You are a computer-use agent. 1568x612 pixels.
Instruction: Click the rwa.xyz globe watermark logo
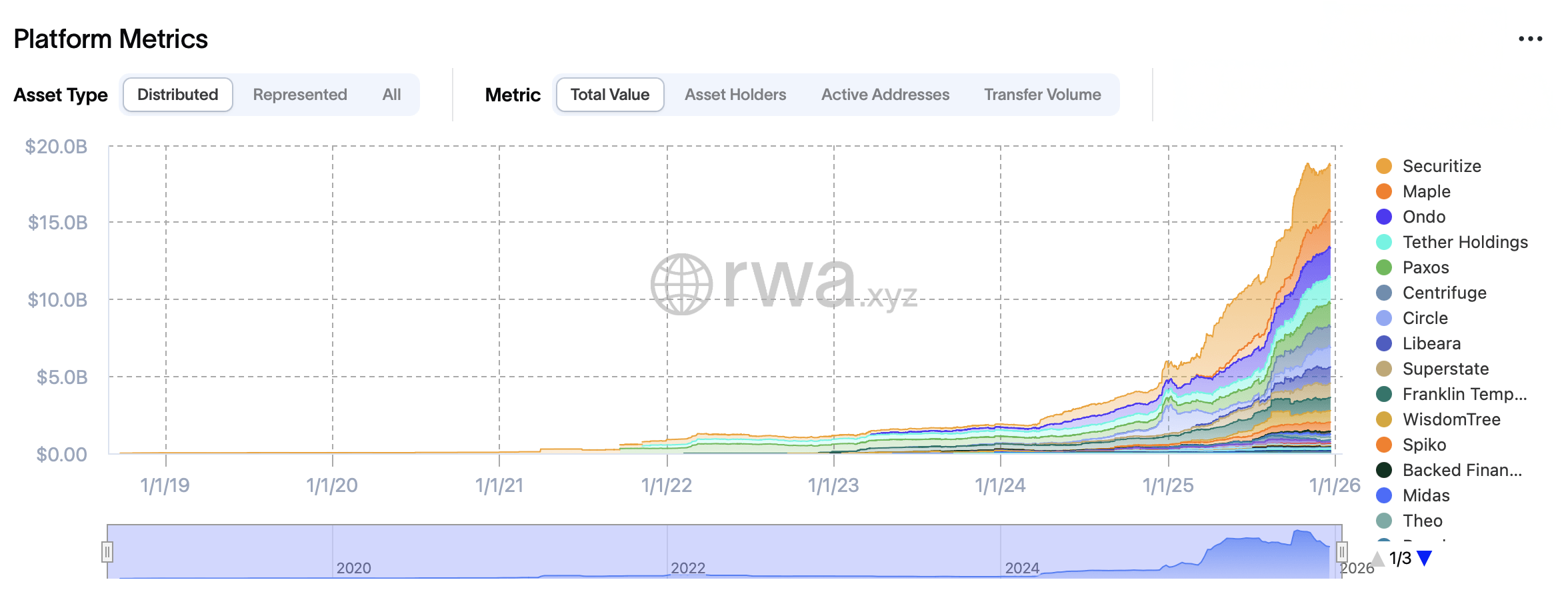(681, 284)
